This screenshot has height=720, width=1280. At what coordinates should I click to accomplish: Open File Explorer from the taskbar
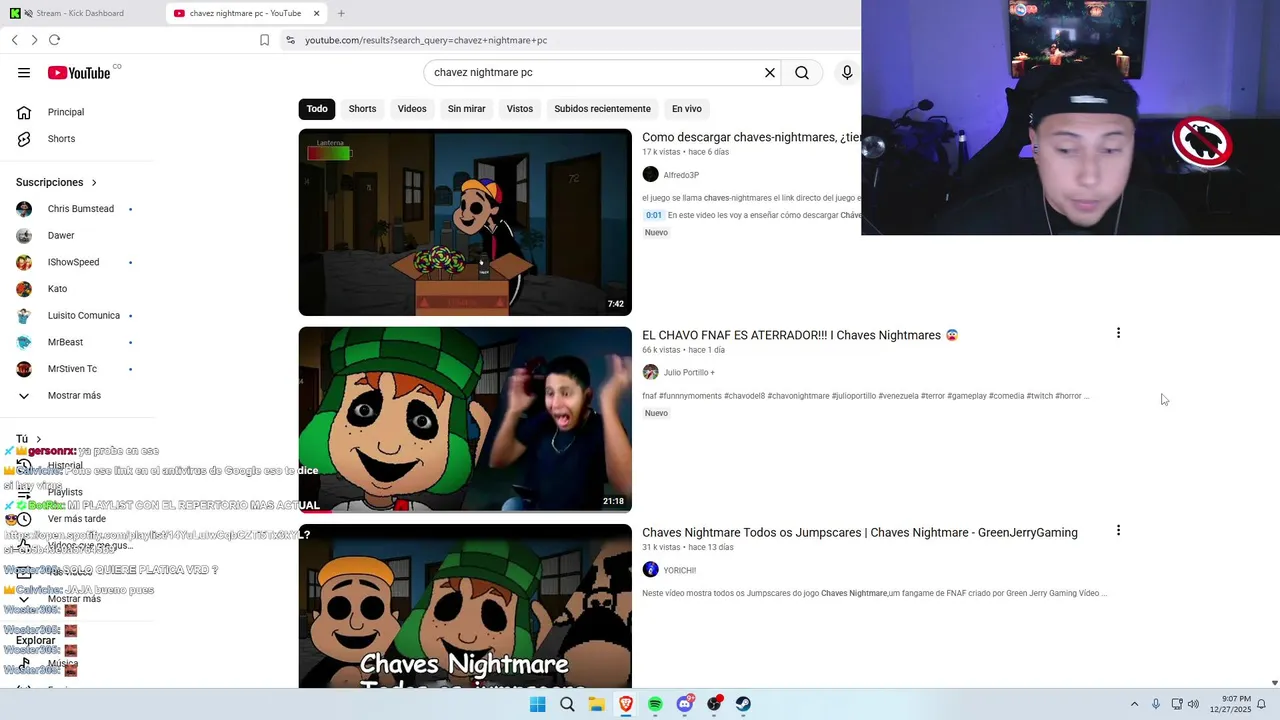click(596, 704)
